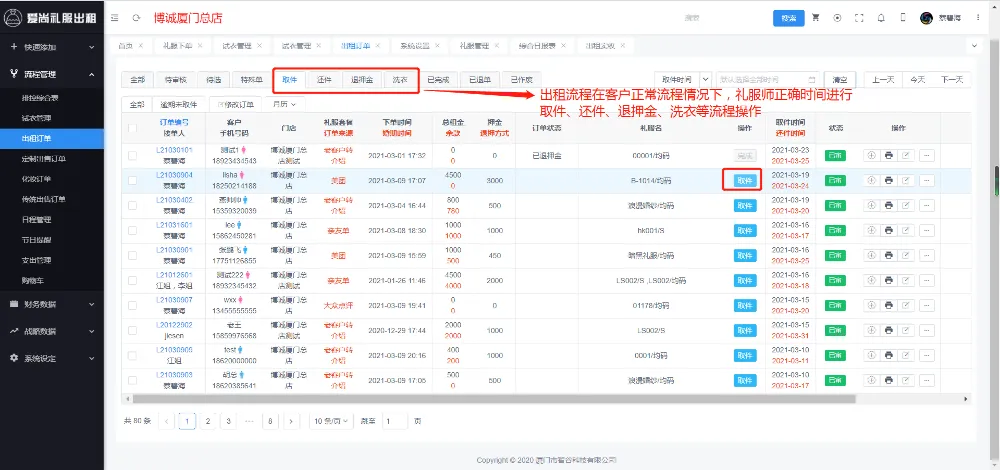
Task: Click the shopping cart icon in header
Action: pos(816,18)
